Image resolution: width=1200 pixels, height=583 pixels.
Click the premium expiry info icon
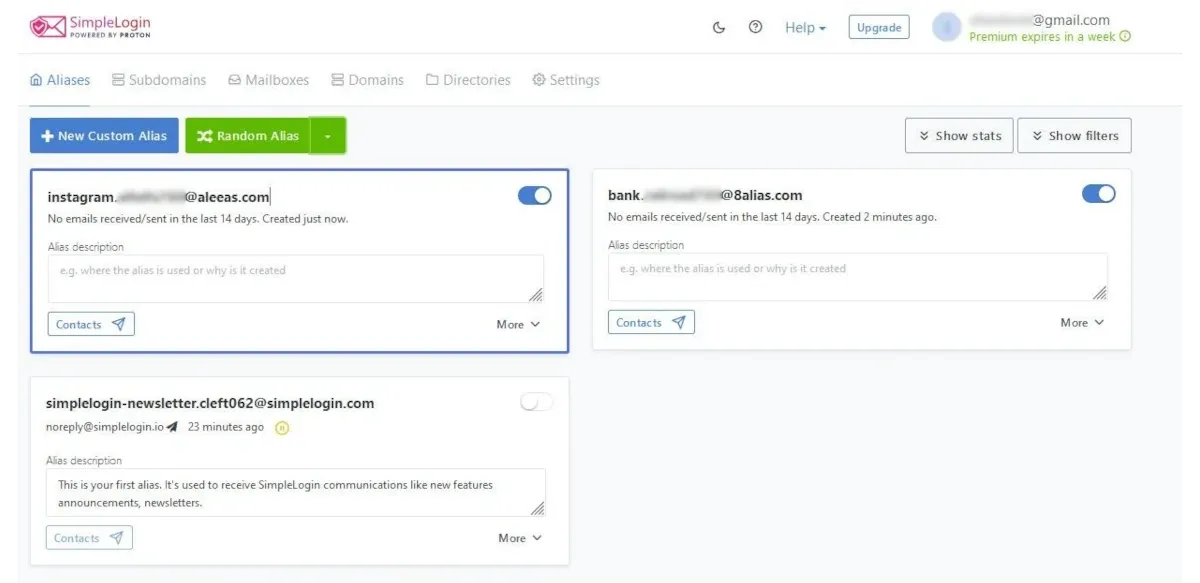(1125, 37)
